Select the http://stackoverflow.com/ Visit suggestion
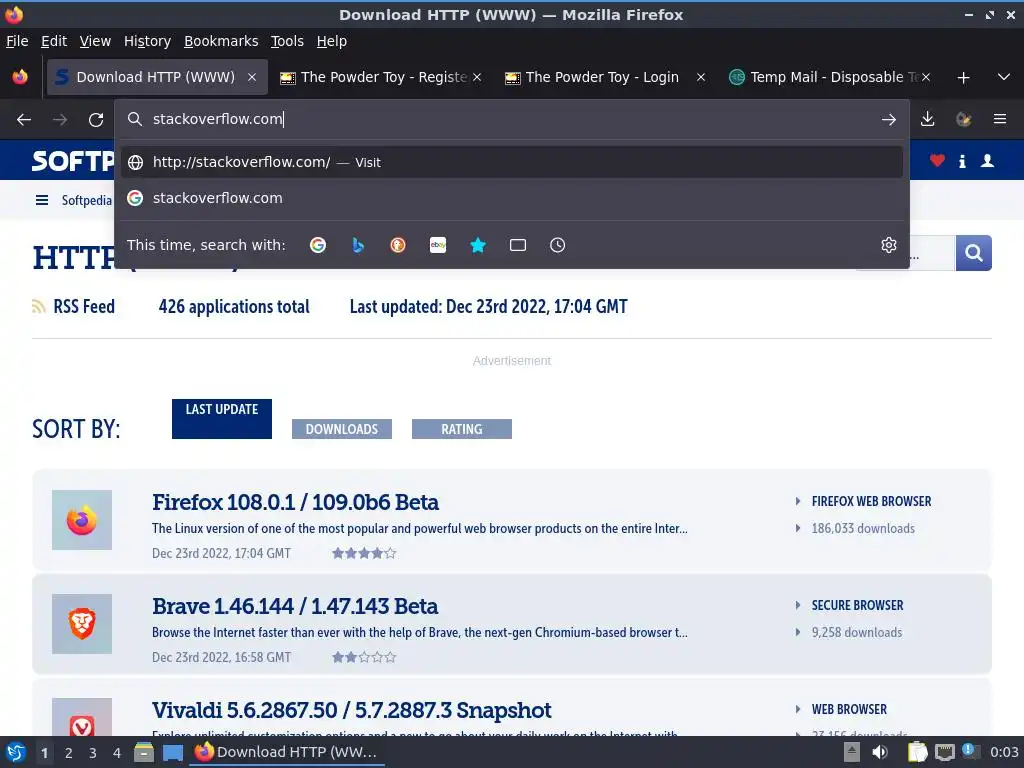The height and width of the screenshot is (768, 1024). (x=512, y=162)
